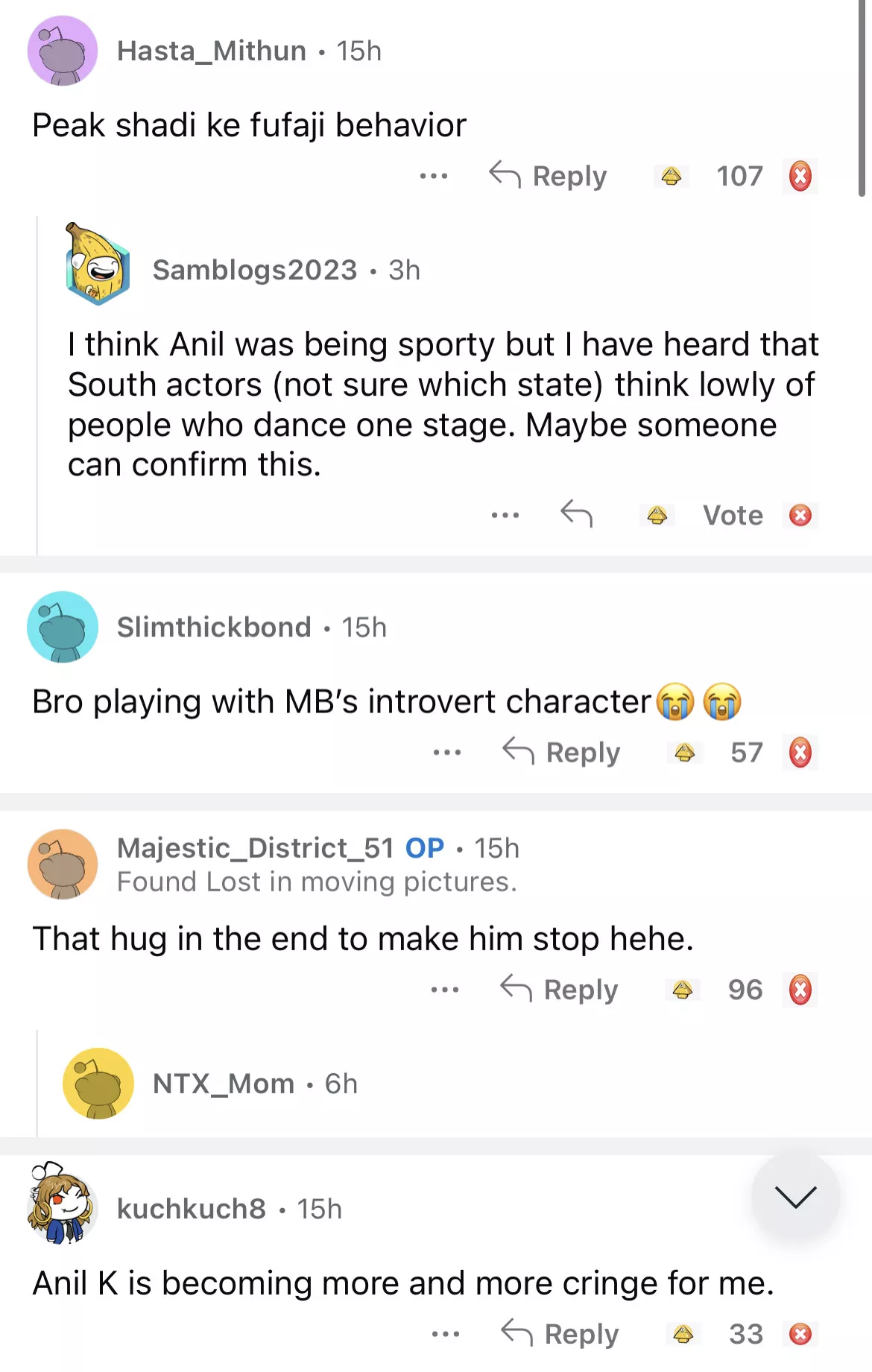Reply to Hasta_Mithun's comment
872x1372 pixels.
[x=549, y=177]
